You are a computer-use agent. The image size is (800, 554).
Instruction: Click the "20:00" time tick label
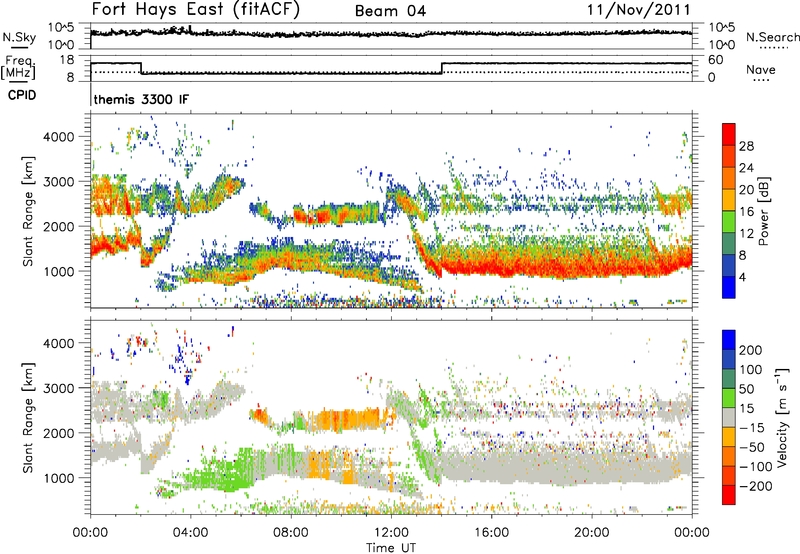(x=592, y=533)
